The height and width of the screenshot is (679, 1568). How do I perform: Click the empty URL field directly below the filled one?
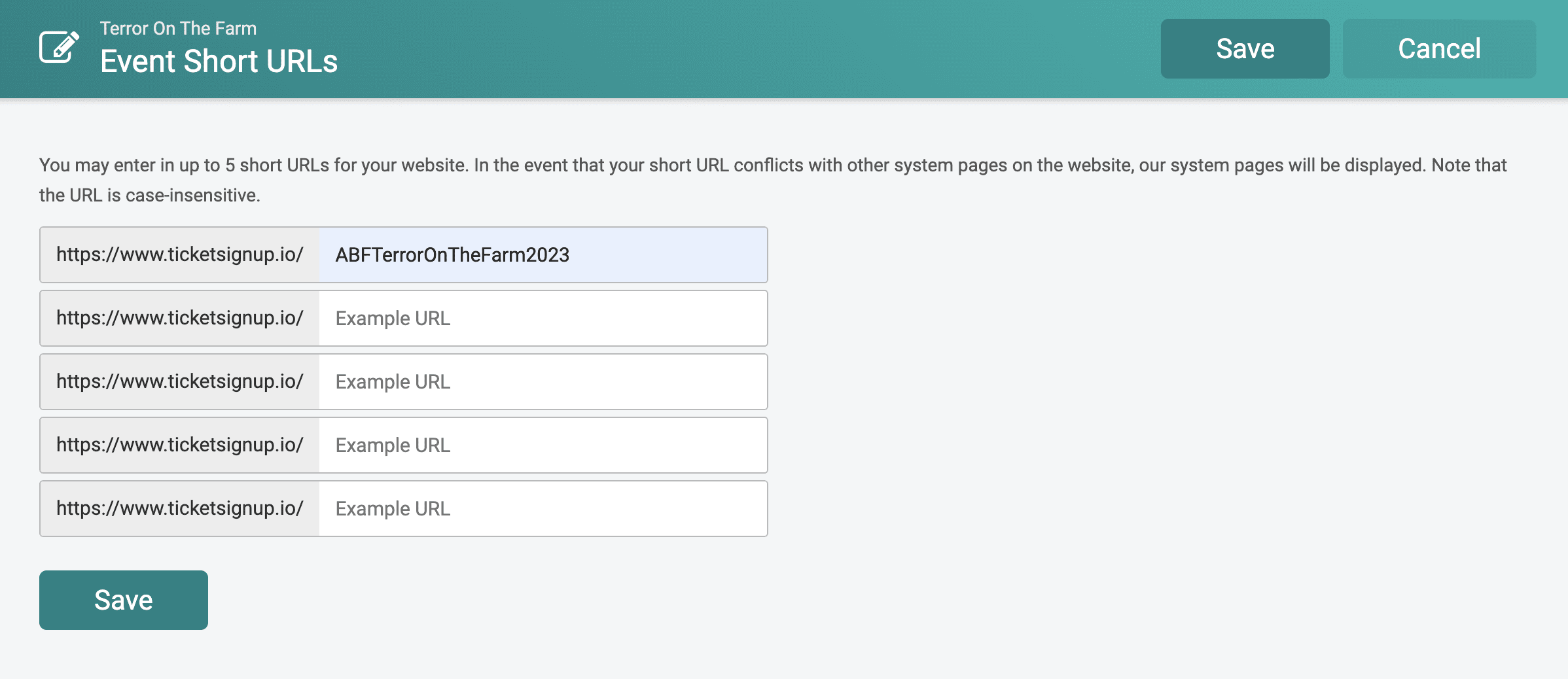click(542, 318)
